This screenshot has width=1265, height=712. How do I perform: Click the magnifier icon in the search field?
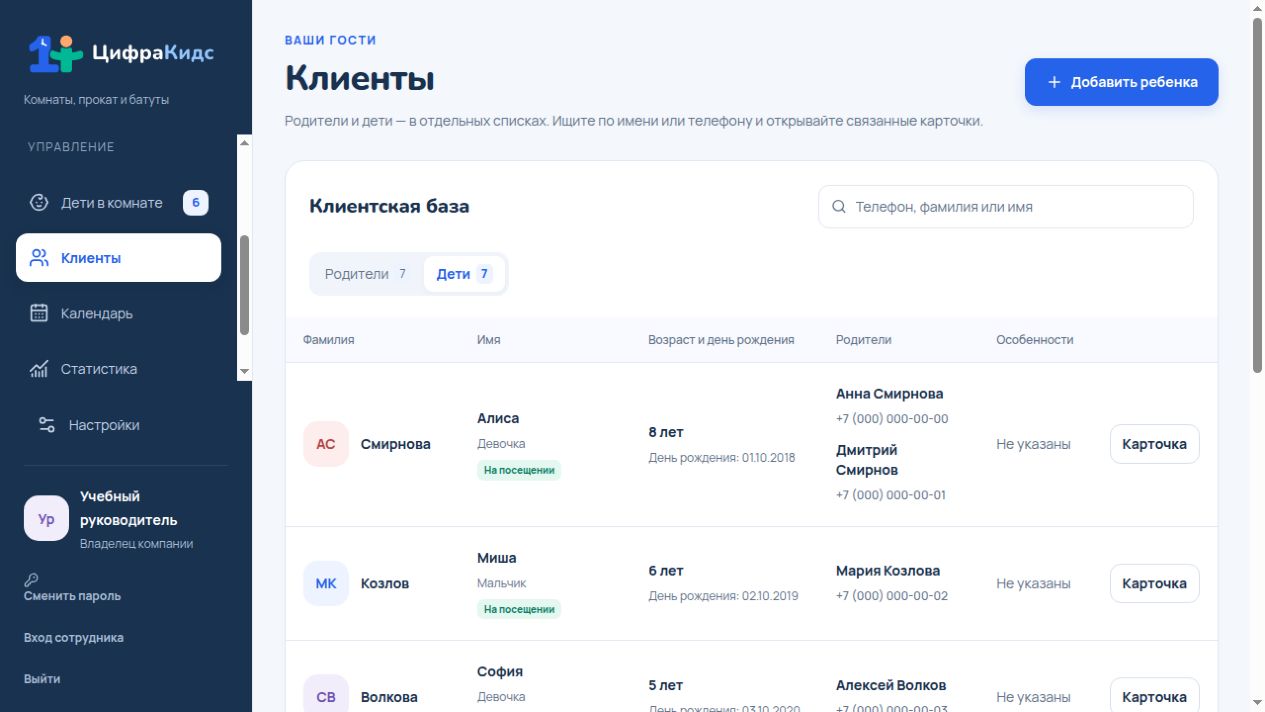click(839, 207)
